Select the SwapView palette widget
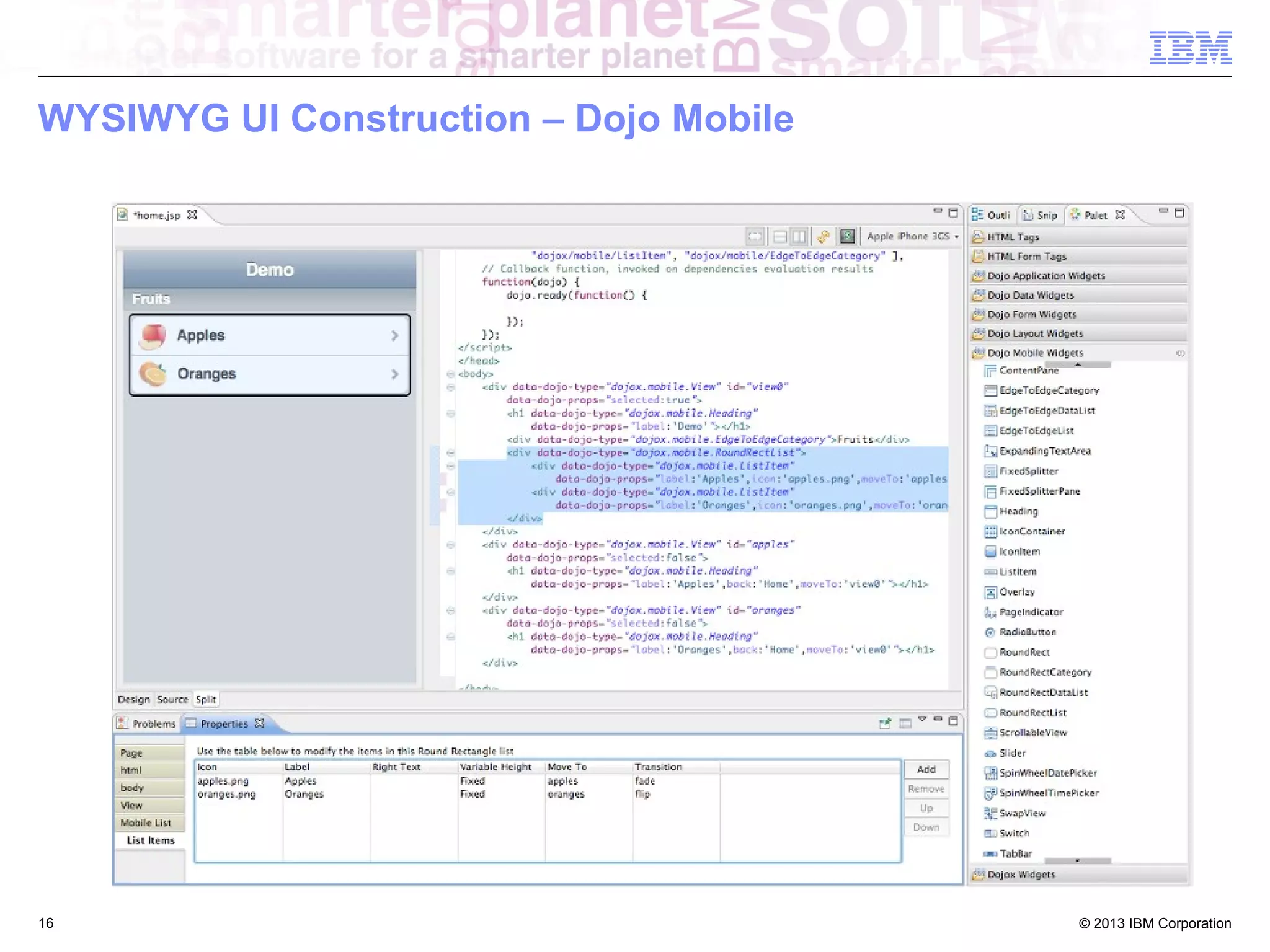The width and height of the screenshot is (1270, 952). click(x=1015, y=813)
